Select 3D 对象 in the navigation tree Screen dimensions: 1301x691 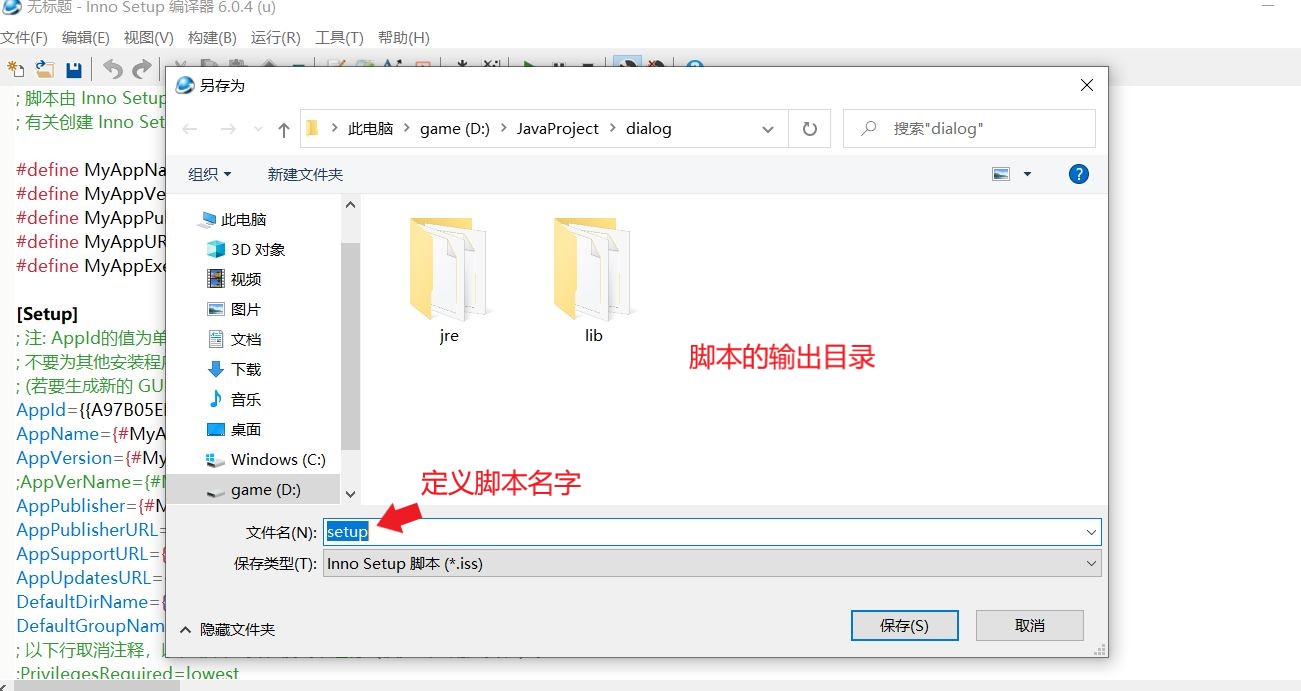click(x=246, y=249)
